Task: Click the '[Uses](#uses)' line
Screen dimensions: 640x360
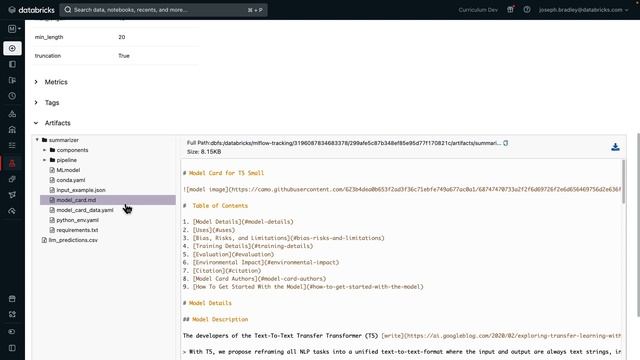Action: click(214, 230)
